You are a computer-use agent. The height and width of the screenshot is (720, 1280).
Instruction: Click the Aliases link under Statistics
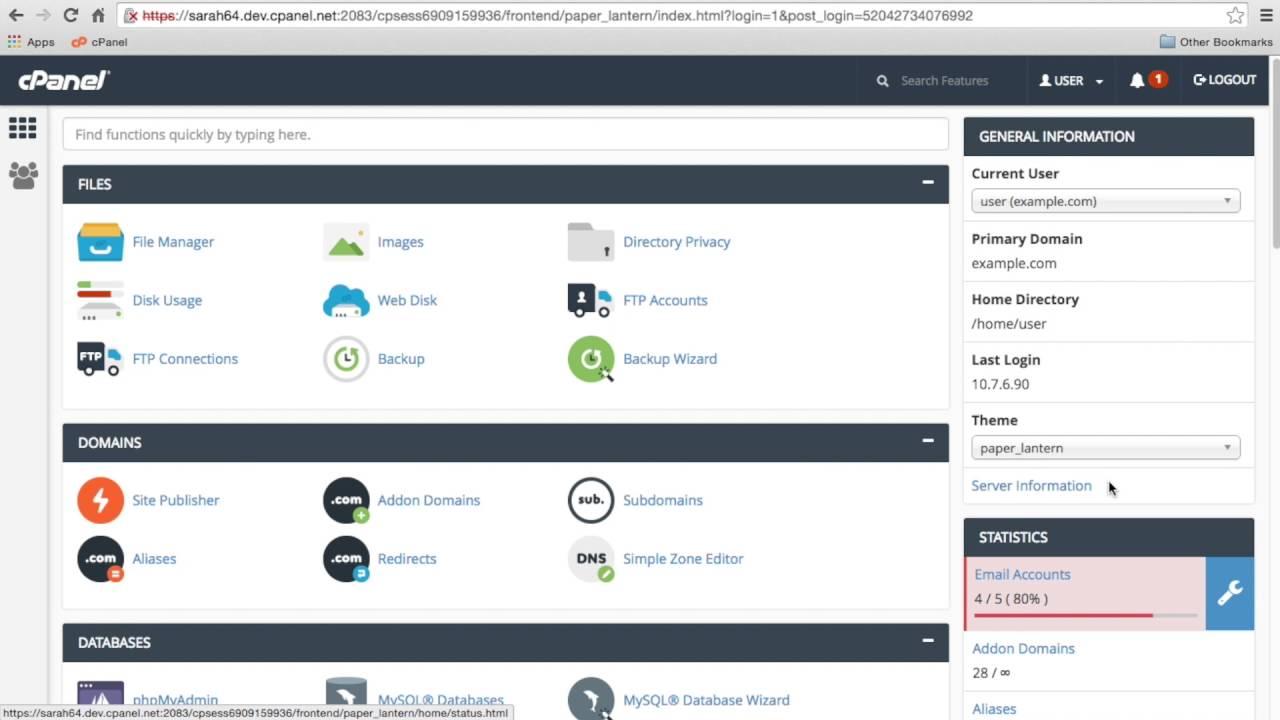click(x=994, y=709)
